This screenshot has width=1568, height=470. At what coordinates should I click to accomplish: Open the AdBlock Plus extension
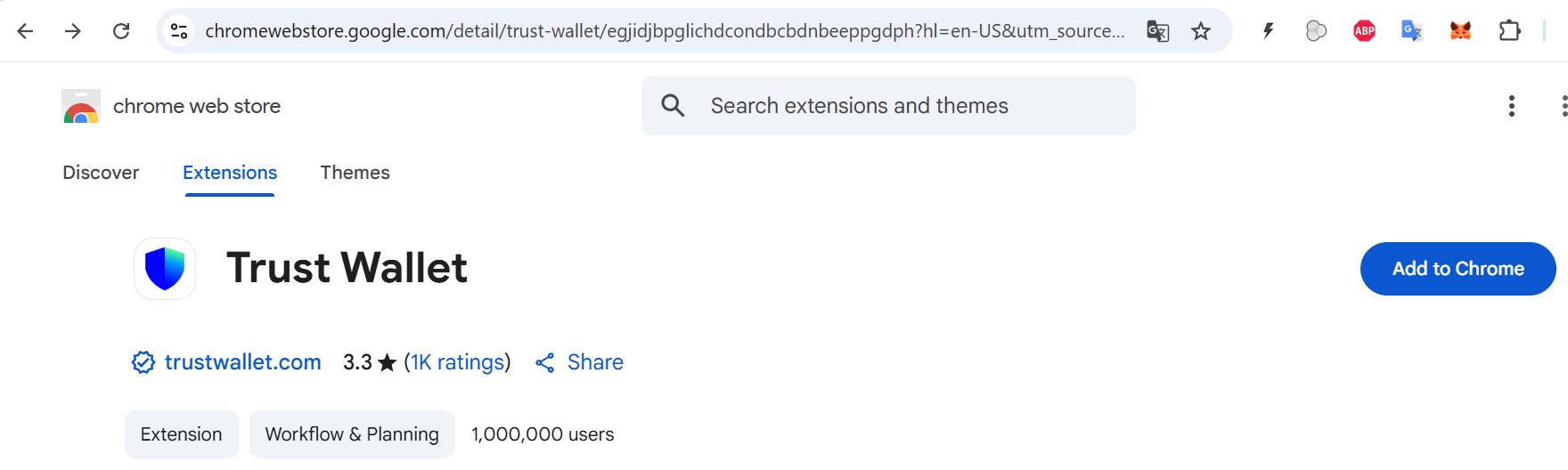point(1364,31)
